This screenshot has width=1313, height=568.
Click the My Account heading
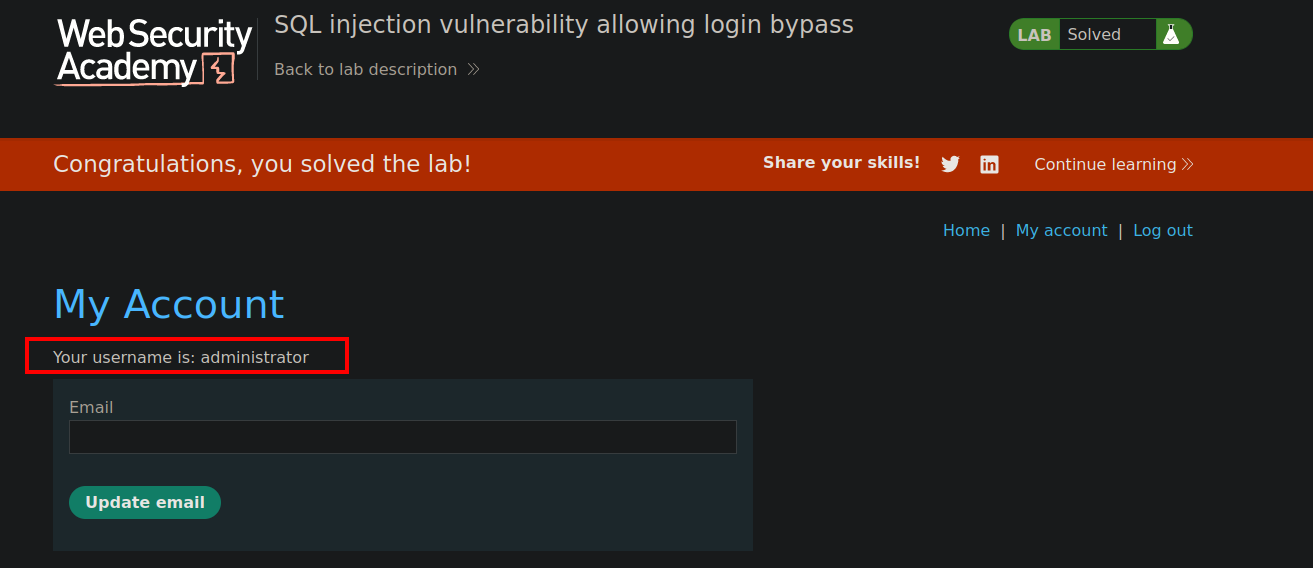(169, 304)
